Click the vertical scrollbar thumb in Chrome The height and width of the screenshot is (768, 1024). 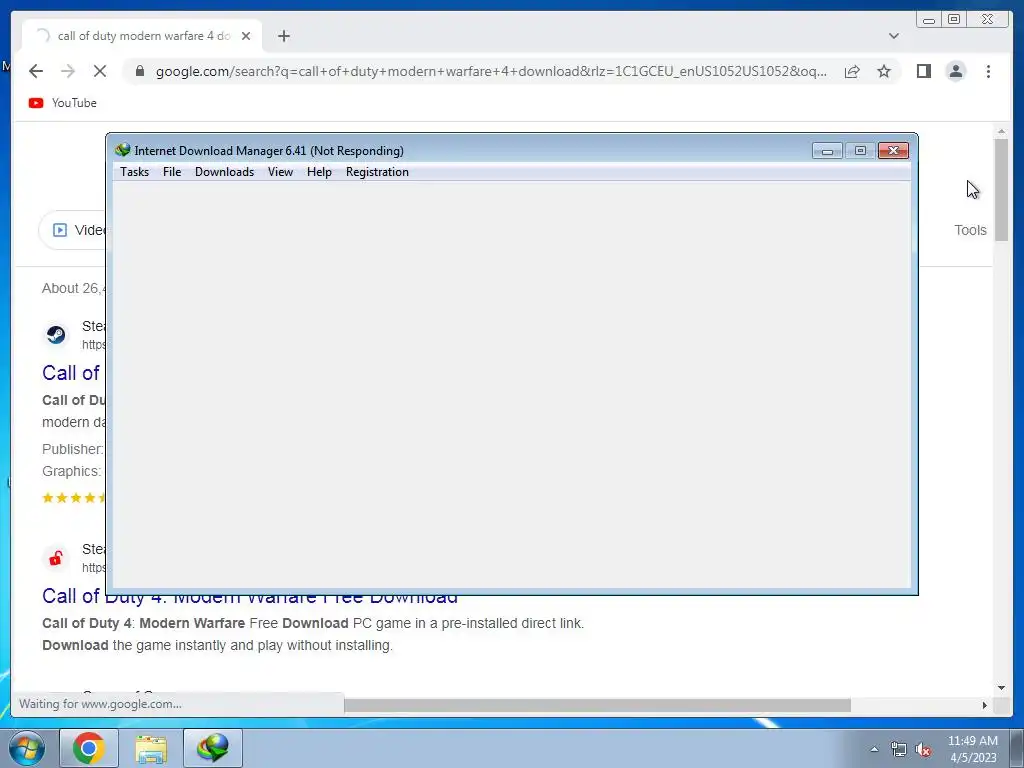(1001, 190)
